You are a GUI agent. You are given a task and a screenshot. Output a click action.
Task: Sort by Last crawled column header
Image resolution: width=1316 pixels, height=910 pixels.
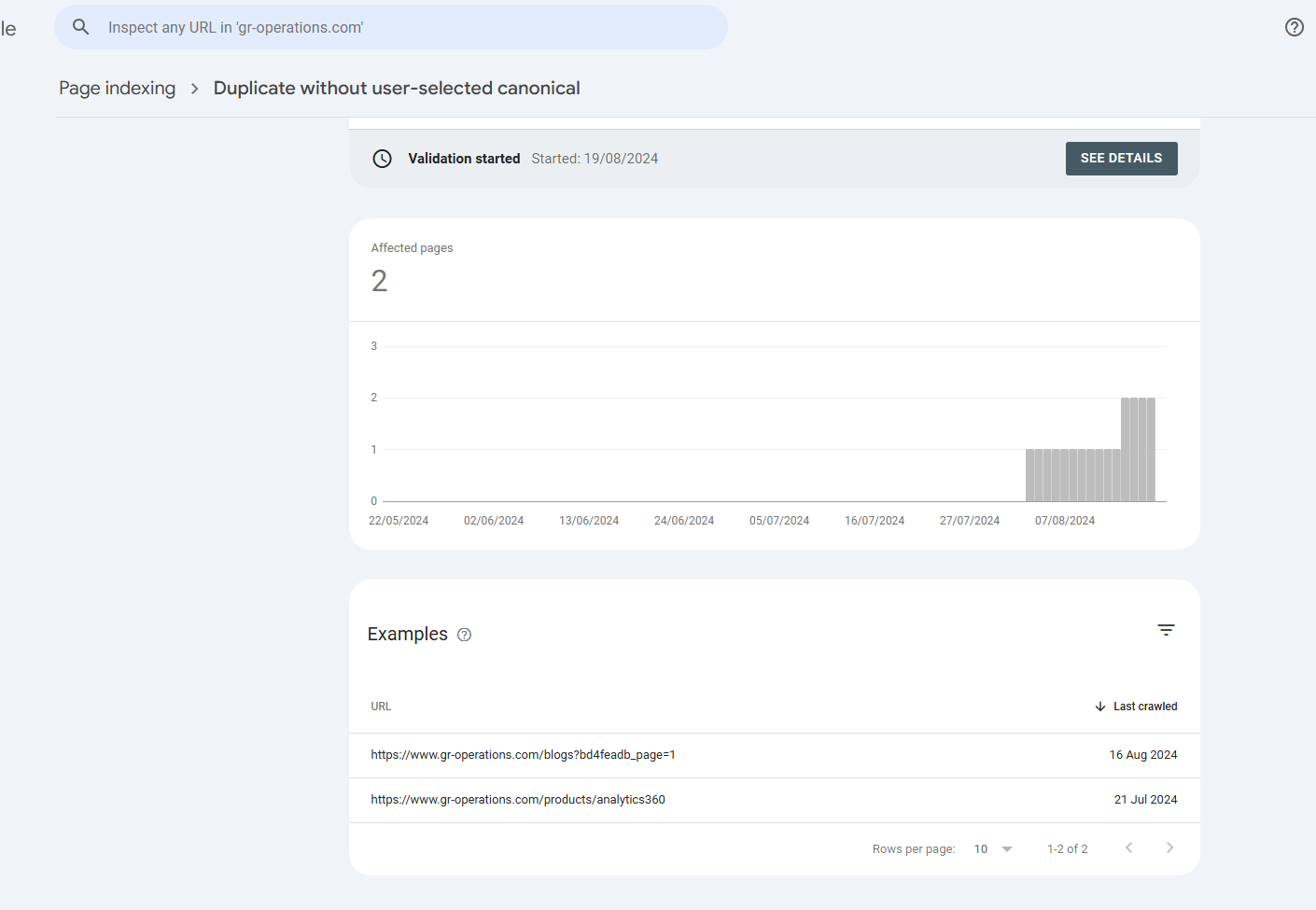1145,707
